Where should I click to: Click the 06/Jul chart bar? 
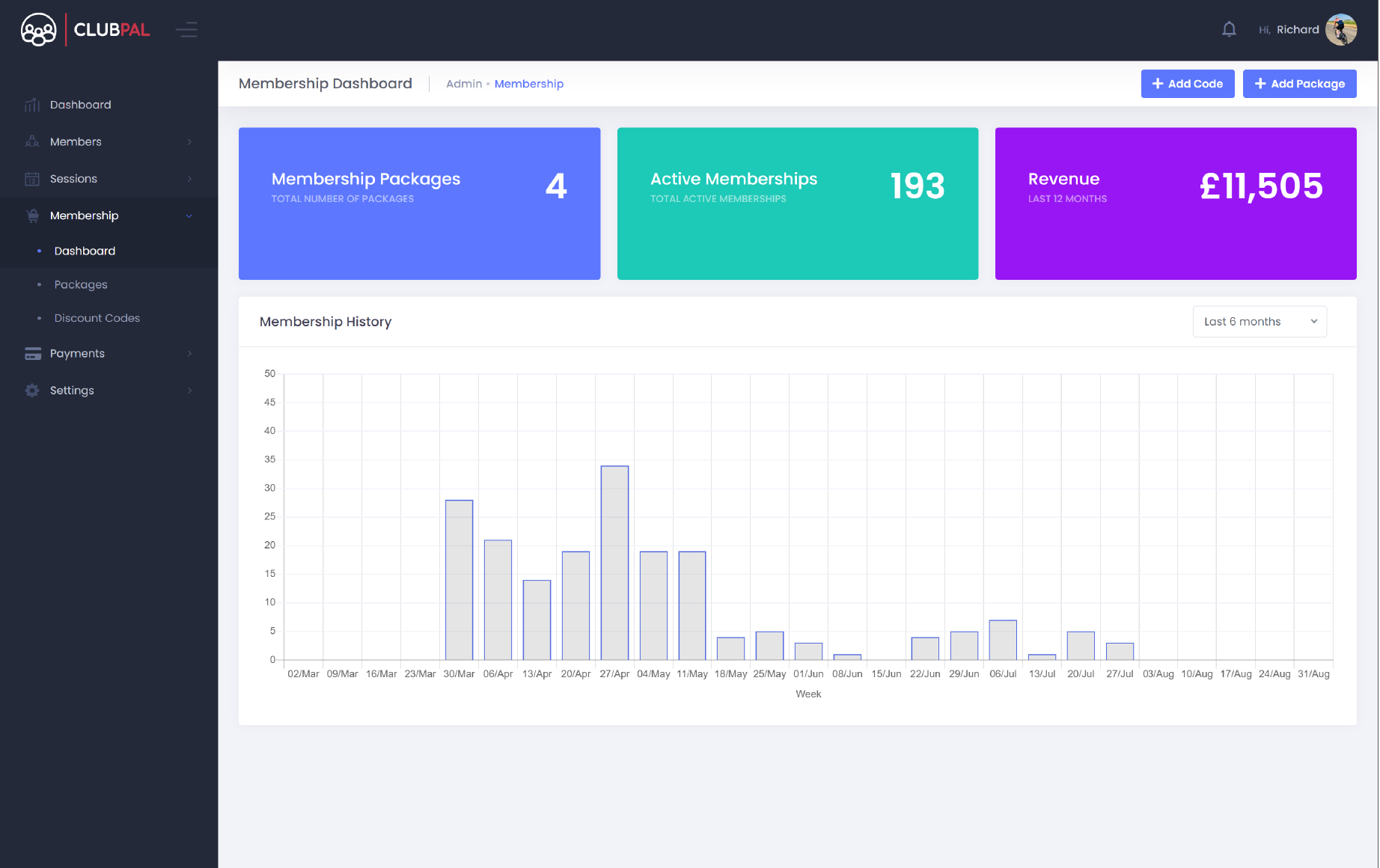(x=1003, y=641)
